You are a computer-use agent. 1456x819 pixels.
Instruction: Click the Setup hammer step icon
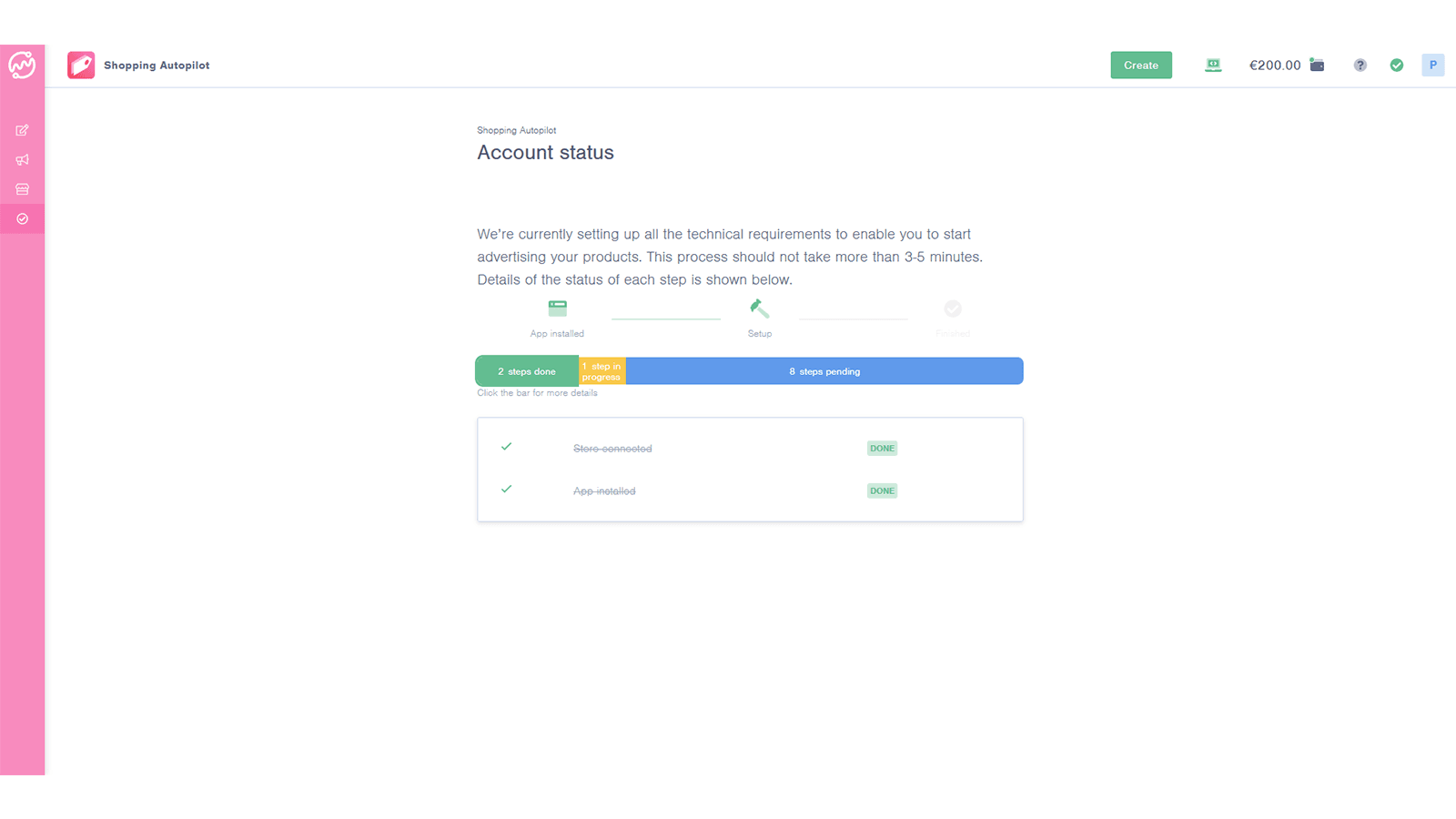[x=759, y=308]
